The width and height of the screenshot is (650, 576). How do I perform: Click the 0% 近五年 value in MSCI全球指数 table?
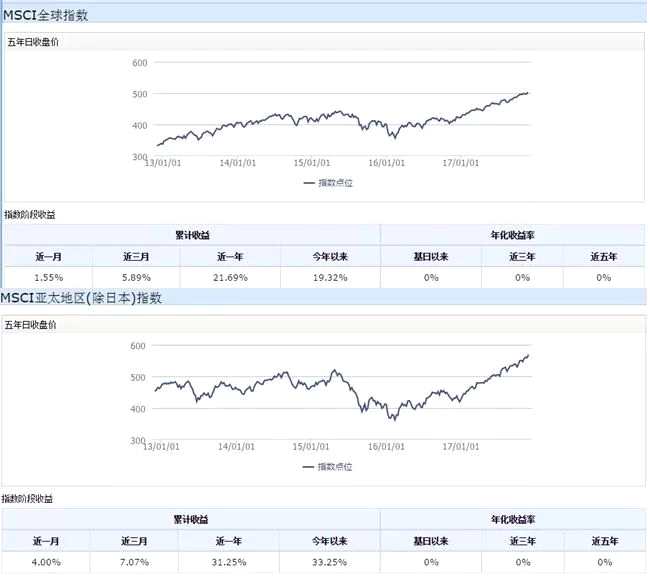604,278
